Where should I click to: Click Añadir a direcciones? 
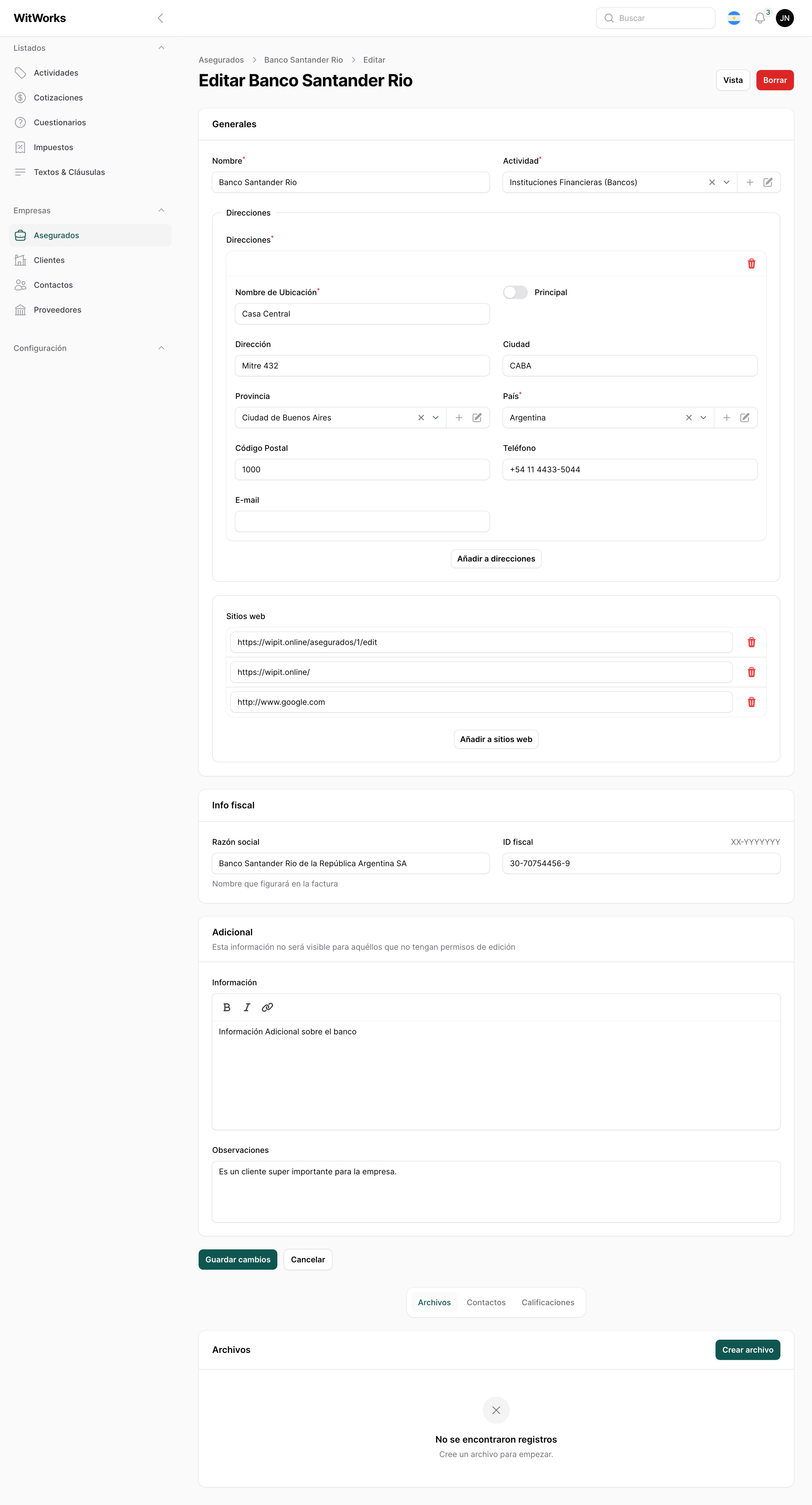(x=496, y=559)
